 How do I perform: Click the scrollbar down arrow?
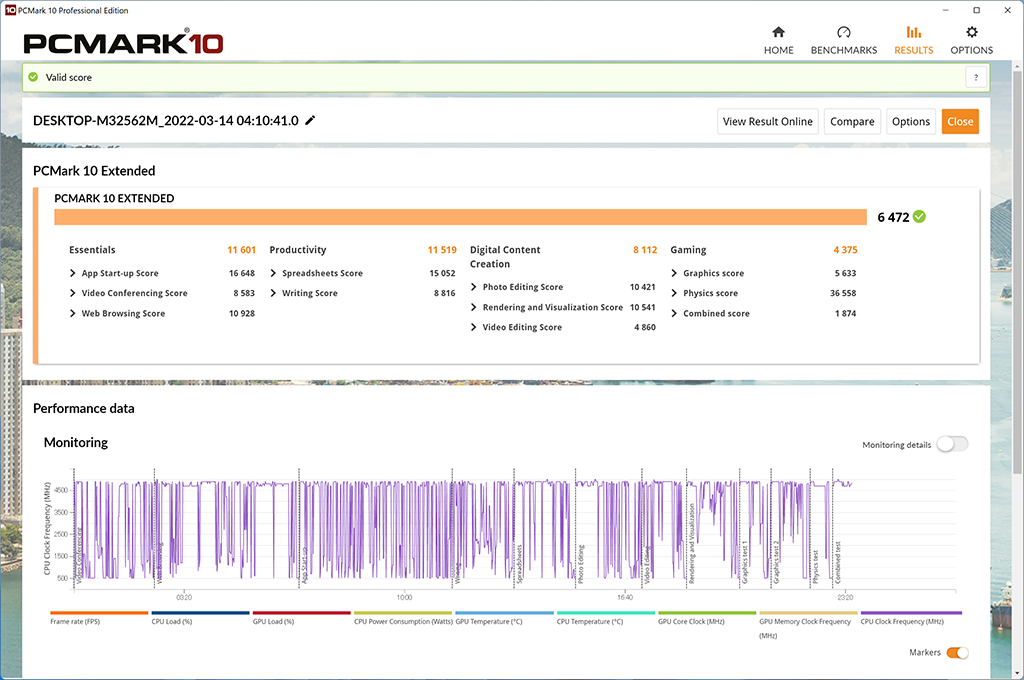pos(1017,673)
